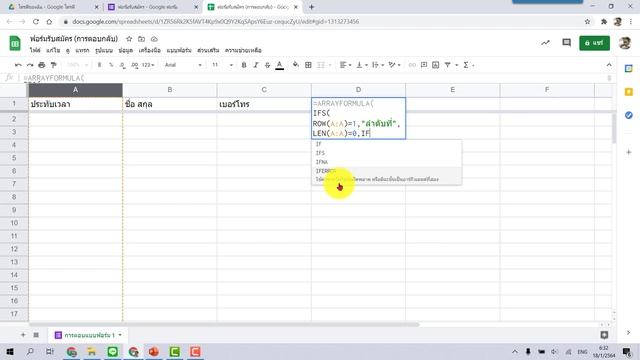
Task: Open the cell borders tool
Action: (x=308, y=65)
